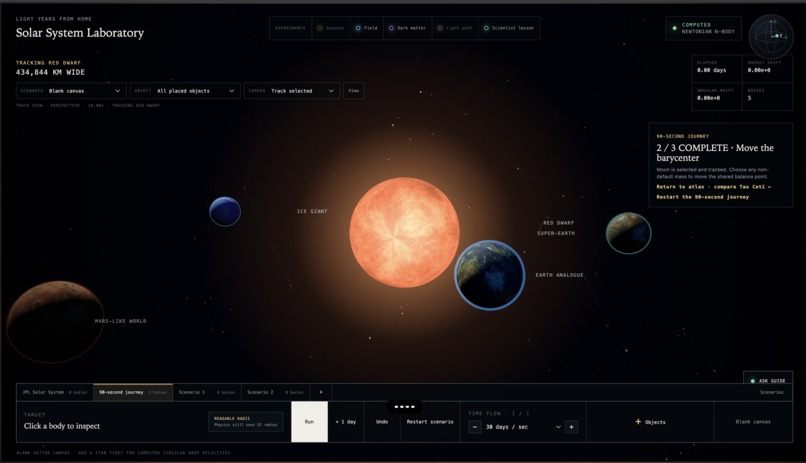Open the + Objects panel
806x463 pixels.
pos(650,422)
